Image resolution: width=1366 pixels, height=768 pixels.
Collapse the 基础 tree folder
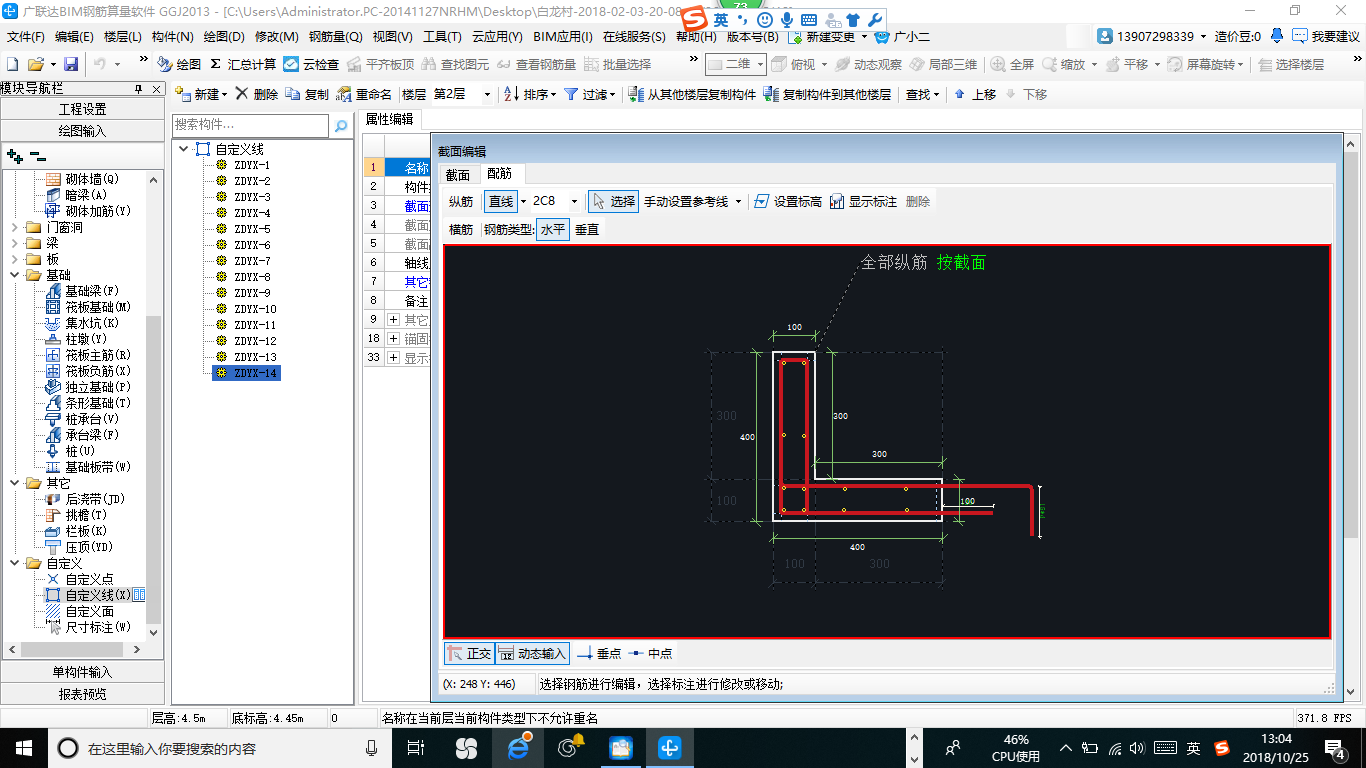[x=16, y=275]
